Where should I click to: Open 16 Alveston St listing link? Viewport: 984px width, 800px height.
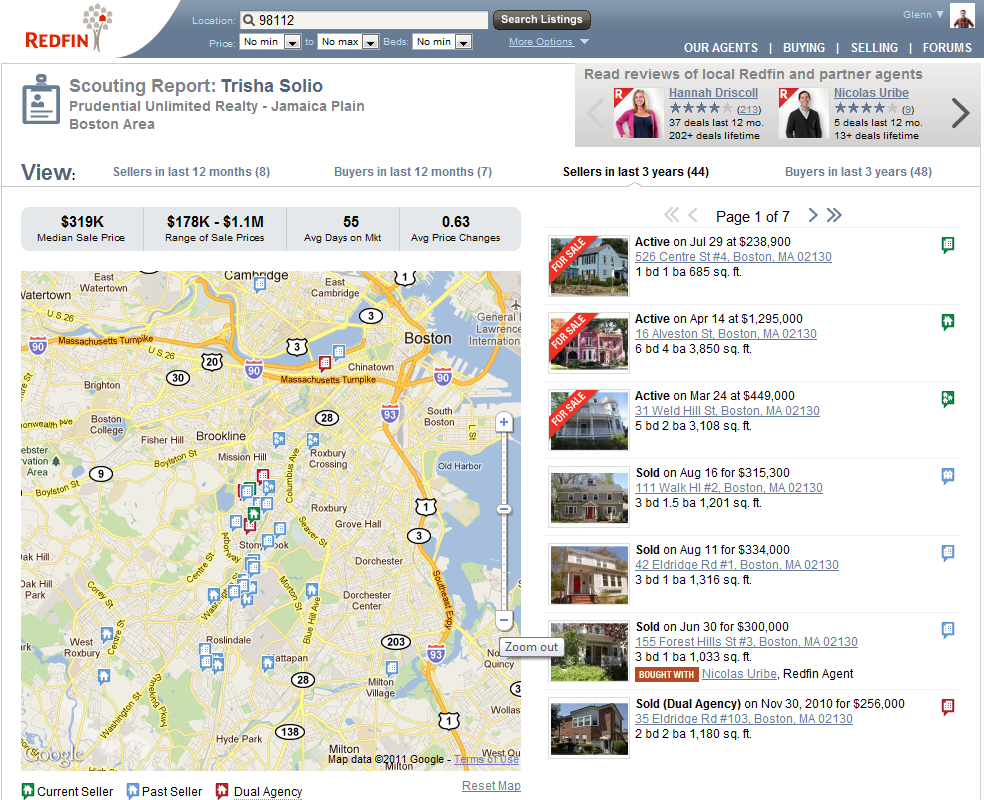tap(725, 334)
